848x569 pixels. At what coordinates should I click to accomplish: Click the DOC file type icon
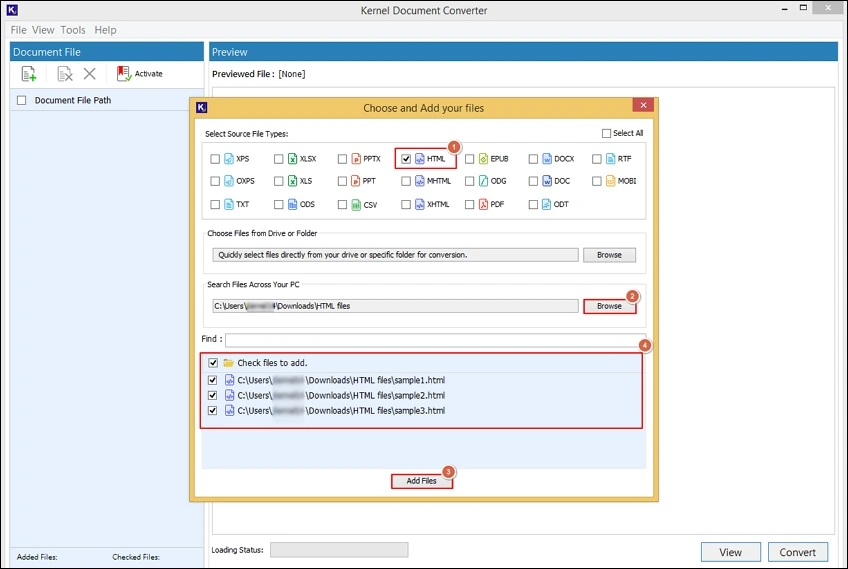tap(547, 181)
